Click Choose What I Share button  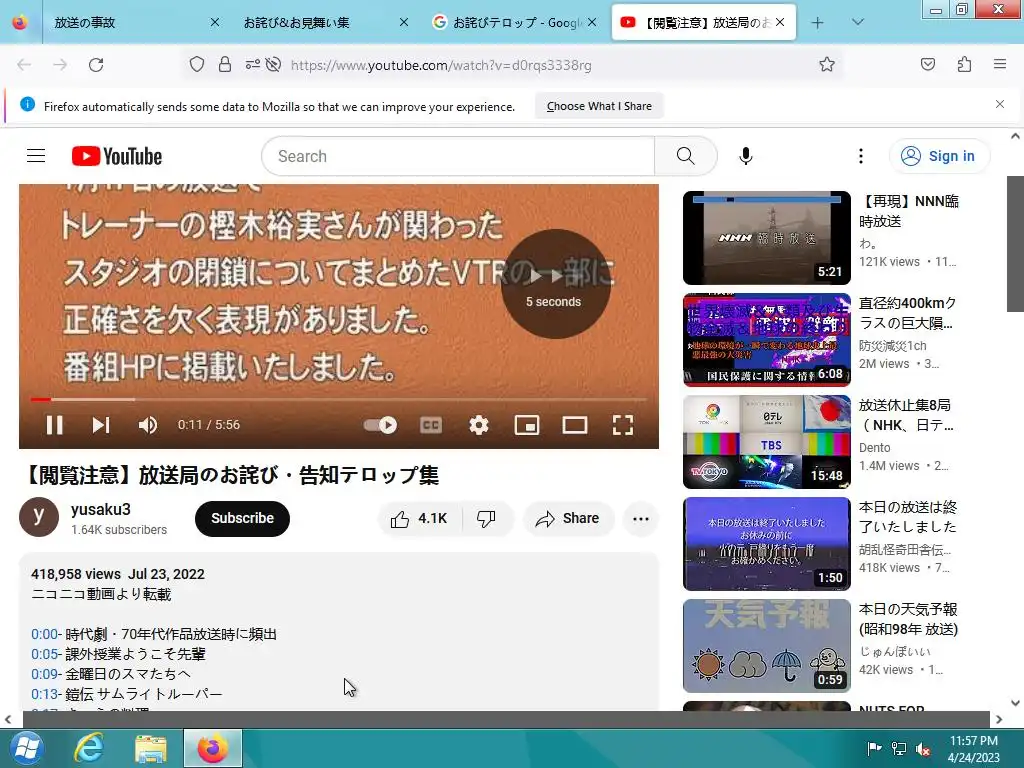point(599,106)
